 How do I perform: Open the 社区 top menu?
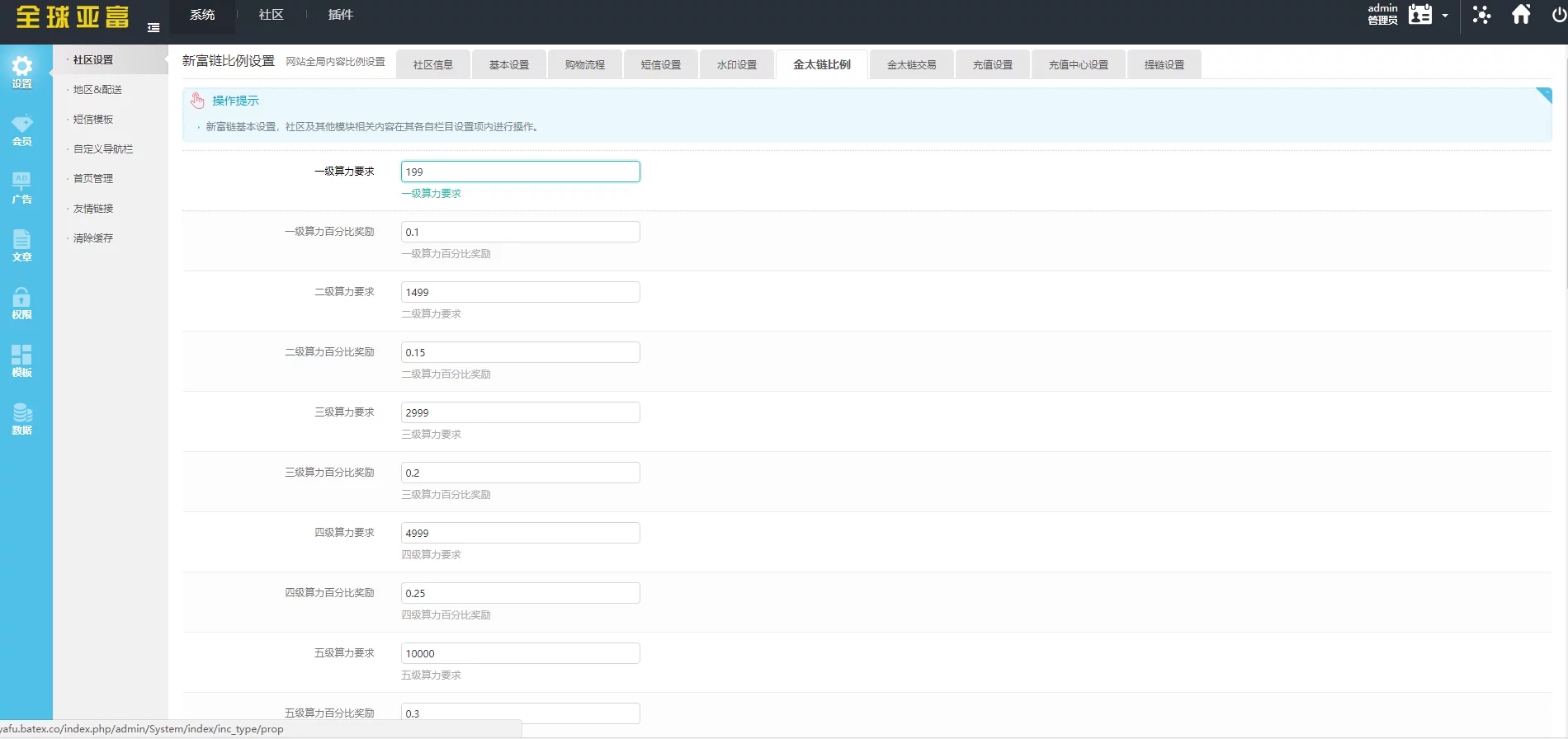tap(271, 15)
